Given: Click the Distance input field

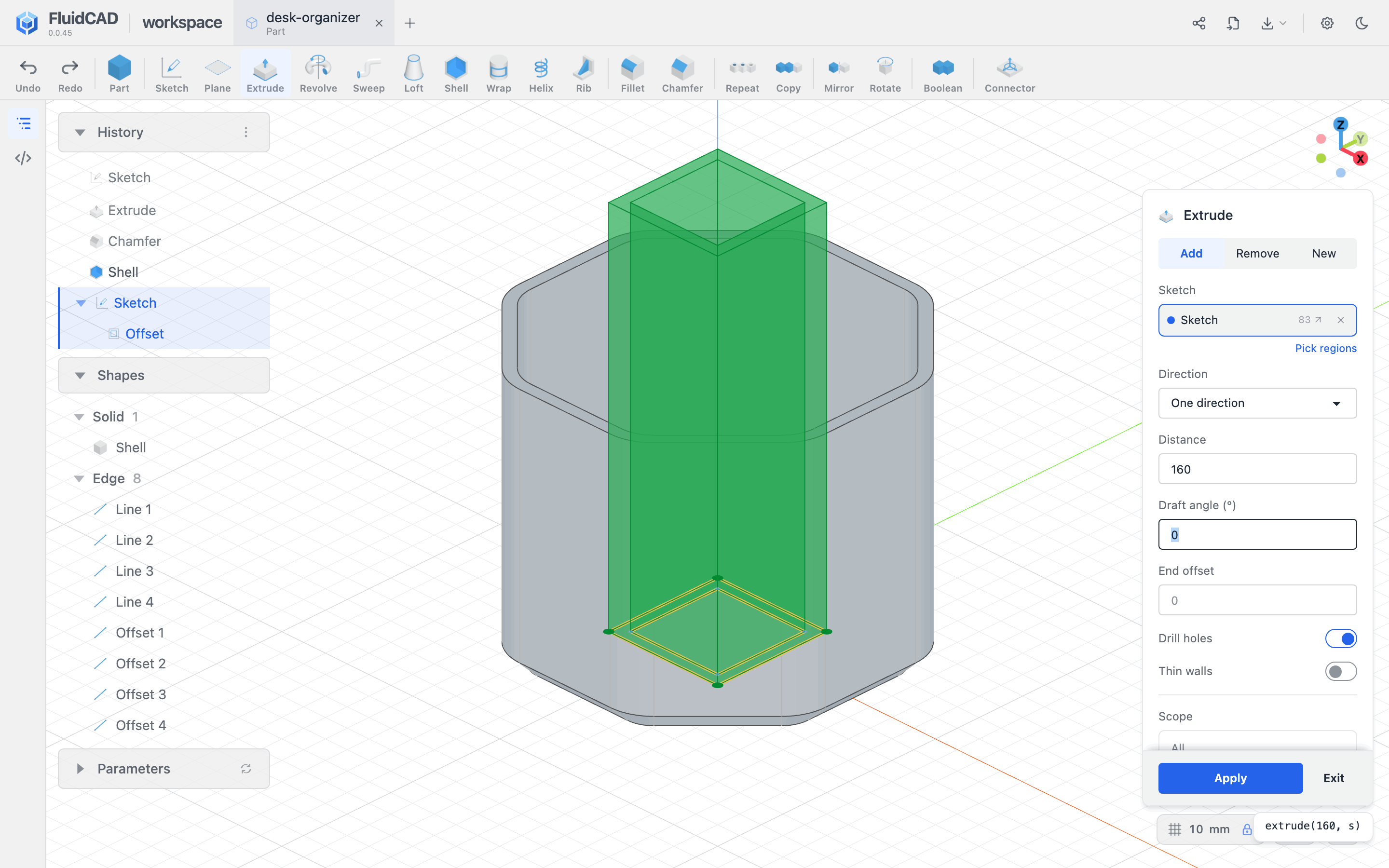Looking at the screenshot, I should [1257, 469].
